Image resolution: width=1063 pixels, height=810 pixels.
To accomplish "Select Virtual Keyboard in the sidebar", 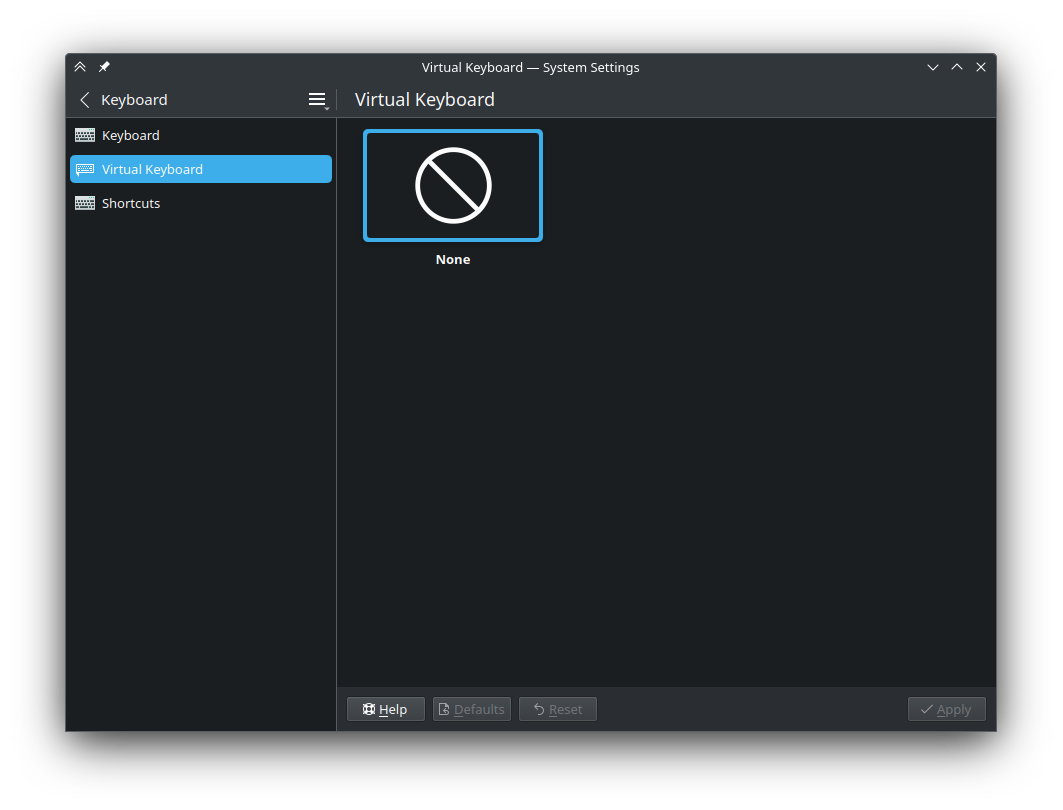I will point(152,169).
